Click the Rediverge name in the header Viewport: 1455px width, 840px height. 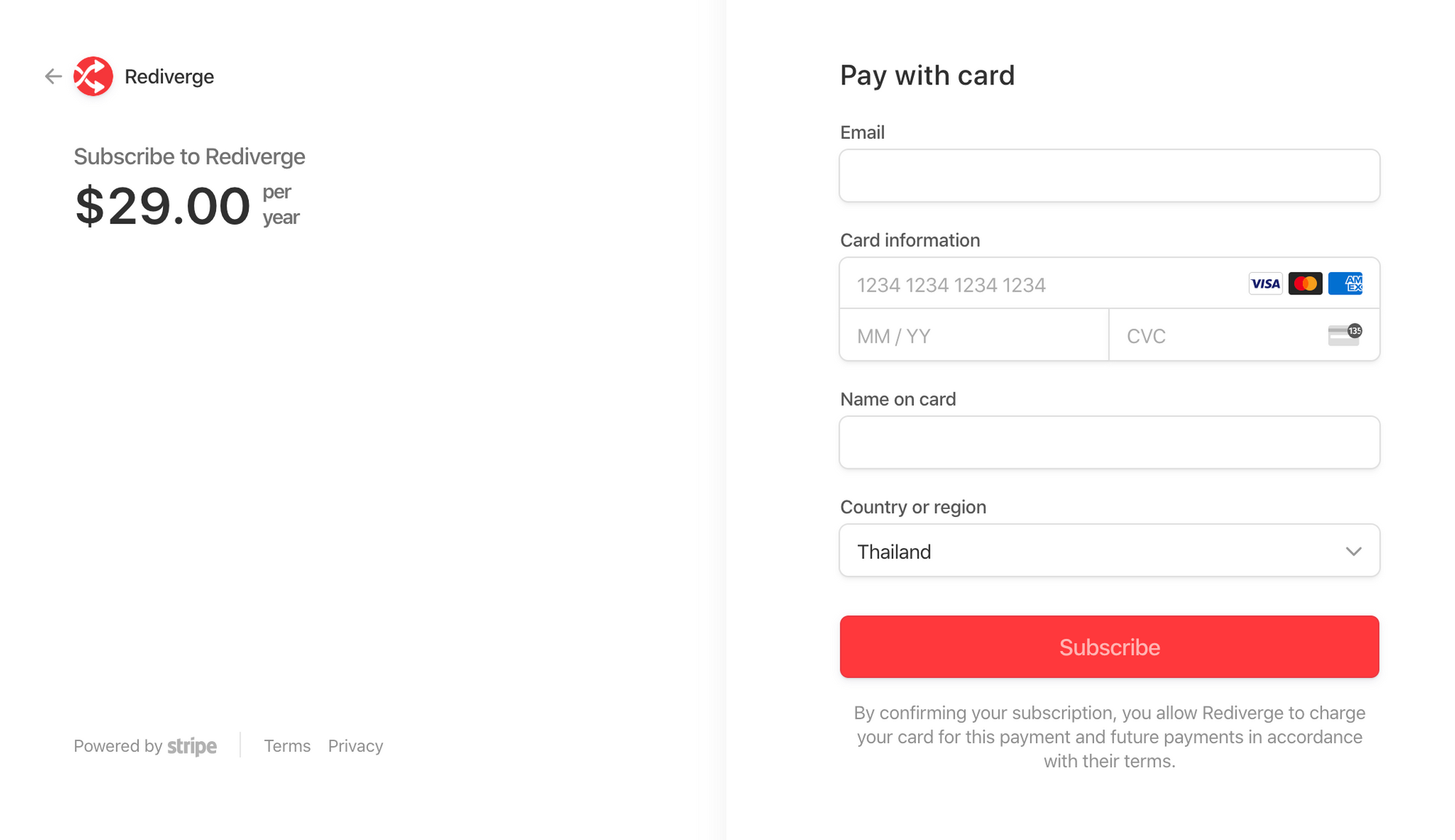click(x=169, y=76)
